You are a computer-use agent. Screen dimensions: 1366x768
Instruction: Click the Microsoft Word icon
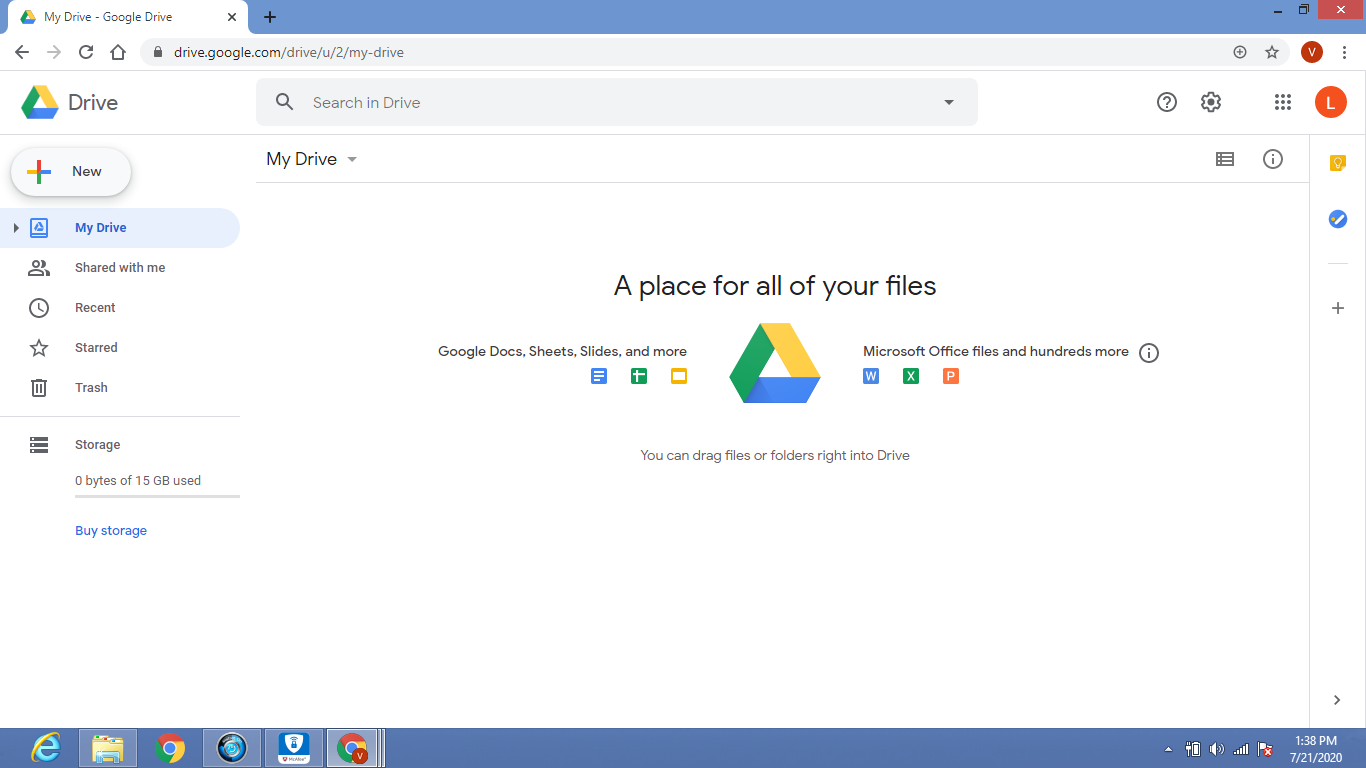(871, 376)
